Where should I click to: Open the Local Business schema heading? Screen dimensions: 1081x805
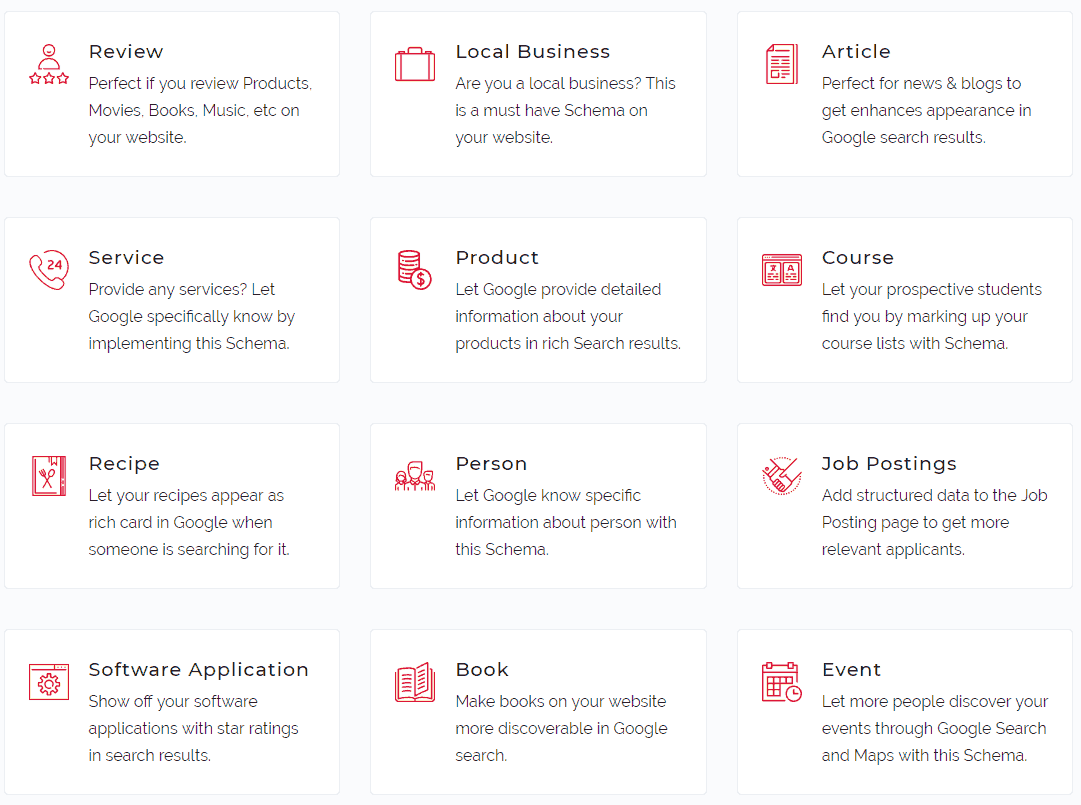click(532, 52)
